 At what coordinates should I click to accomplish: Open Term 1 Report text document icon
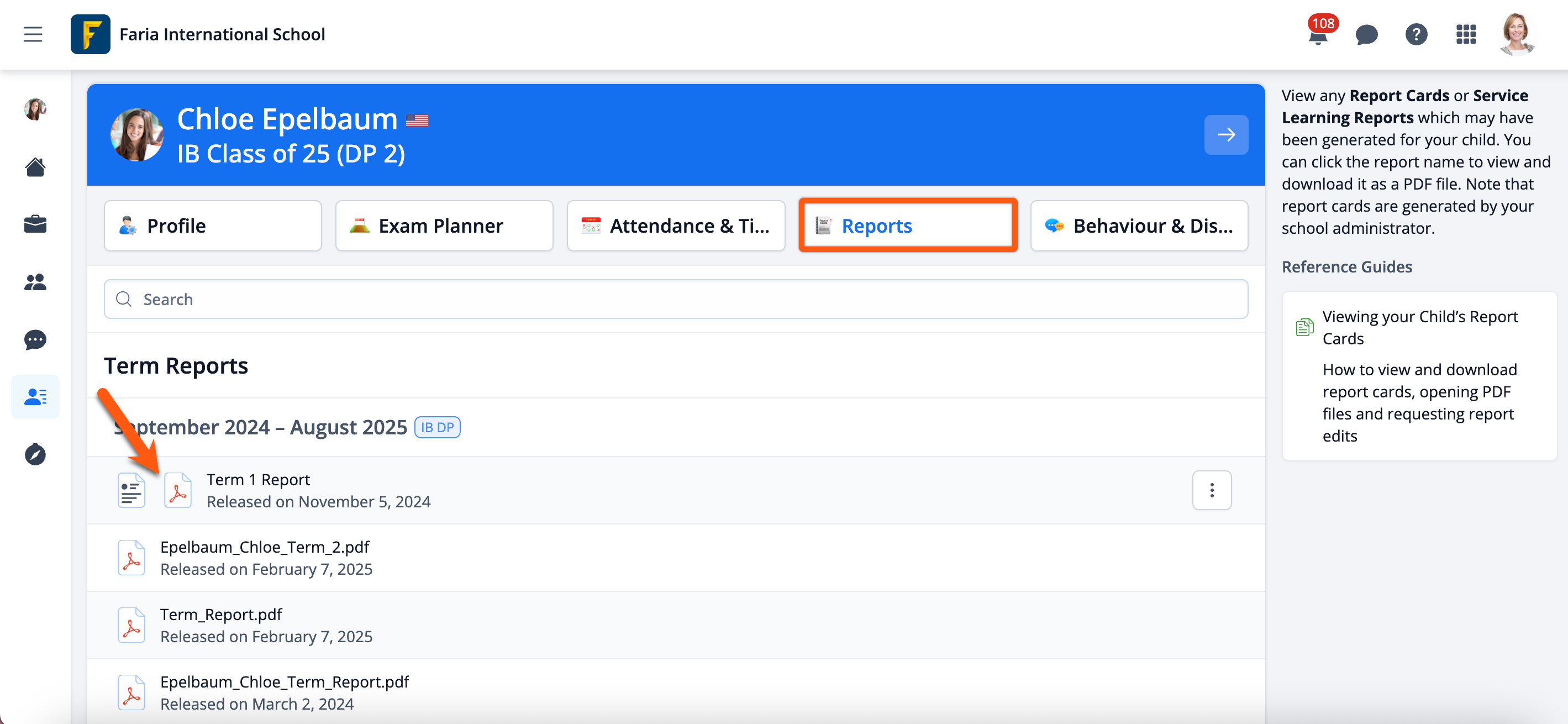pos(131,491)
